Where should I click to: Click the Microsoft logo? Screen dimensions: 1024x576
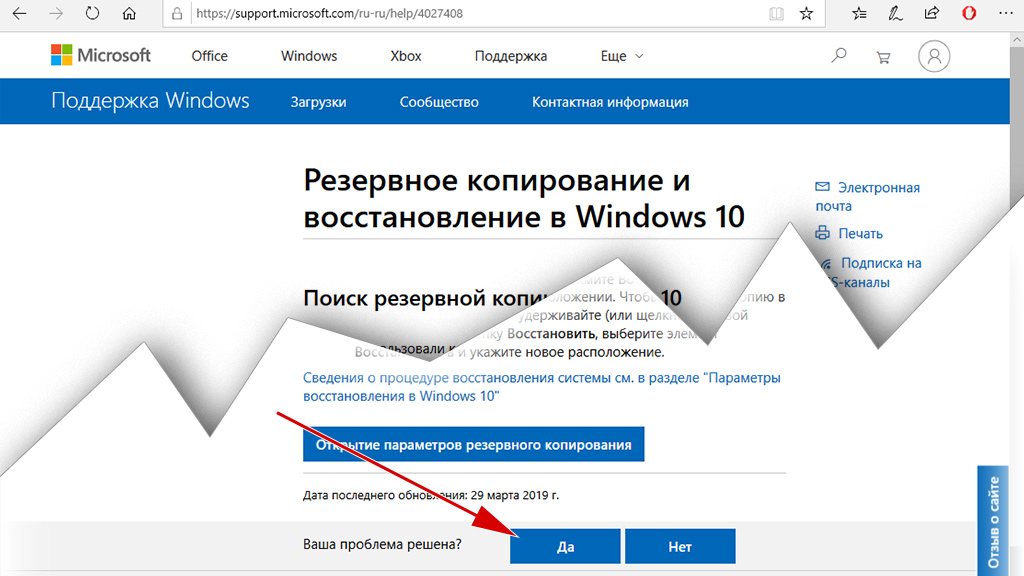(101, 55)
